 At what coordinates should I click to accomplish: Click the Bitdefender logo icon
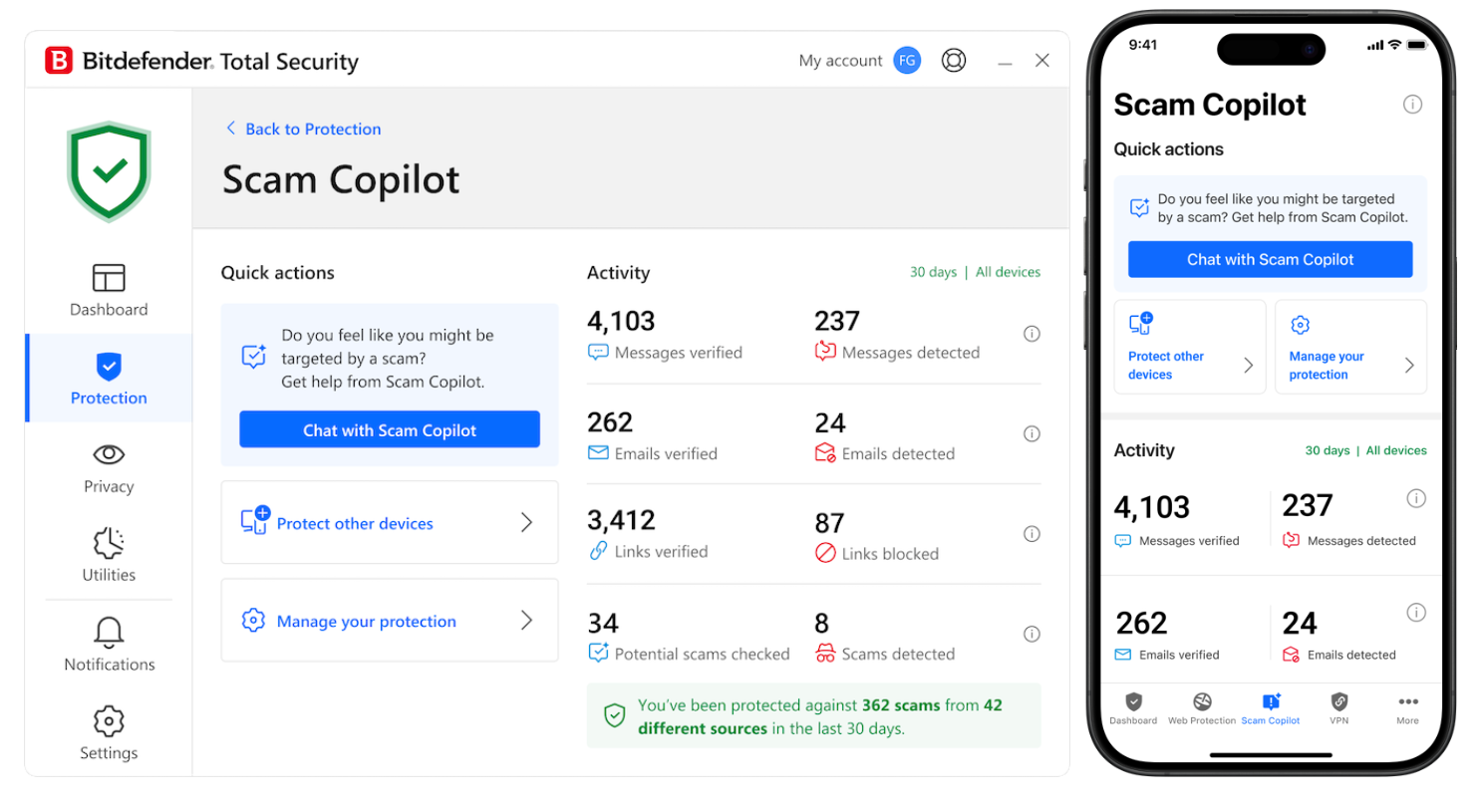pyautogui.click(x=57, y=60)
